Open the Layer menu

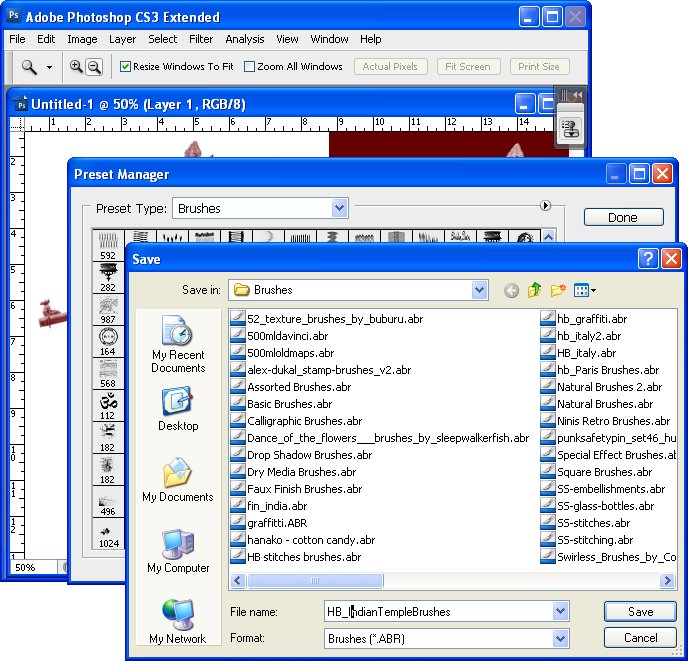(122, 39)
